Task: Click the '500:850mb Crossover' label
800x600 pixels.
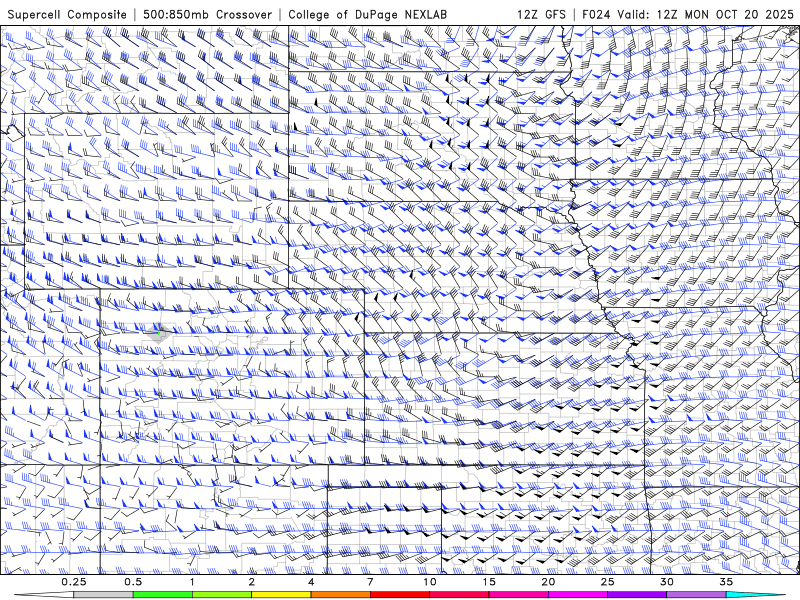Action: click(x=208, y=14)
